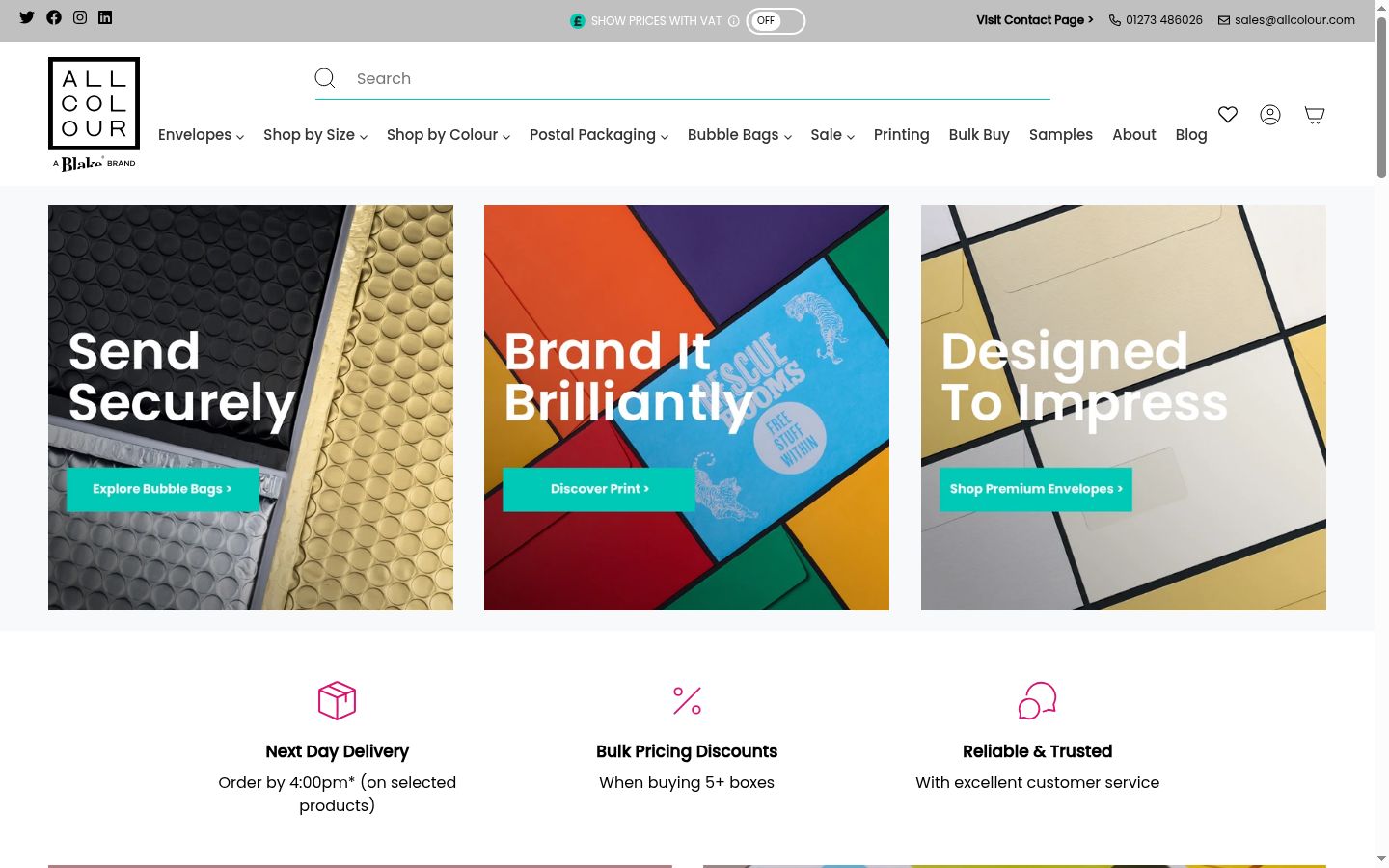1389x868 pixels.
Task: Expand the Postal Packaging dropdown
Action: tap(599, 135)
